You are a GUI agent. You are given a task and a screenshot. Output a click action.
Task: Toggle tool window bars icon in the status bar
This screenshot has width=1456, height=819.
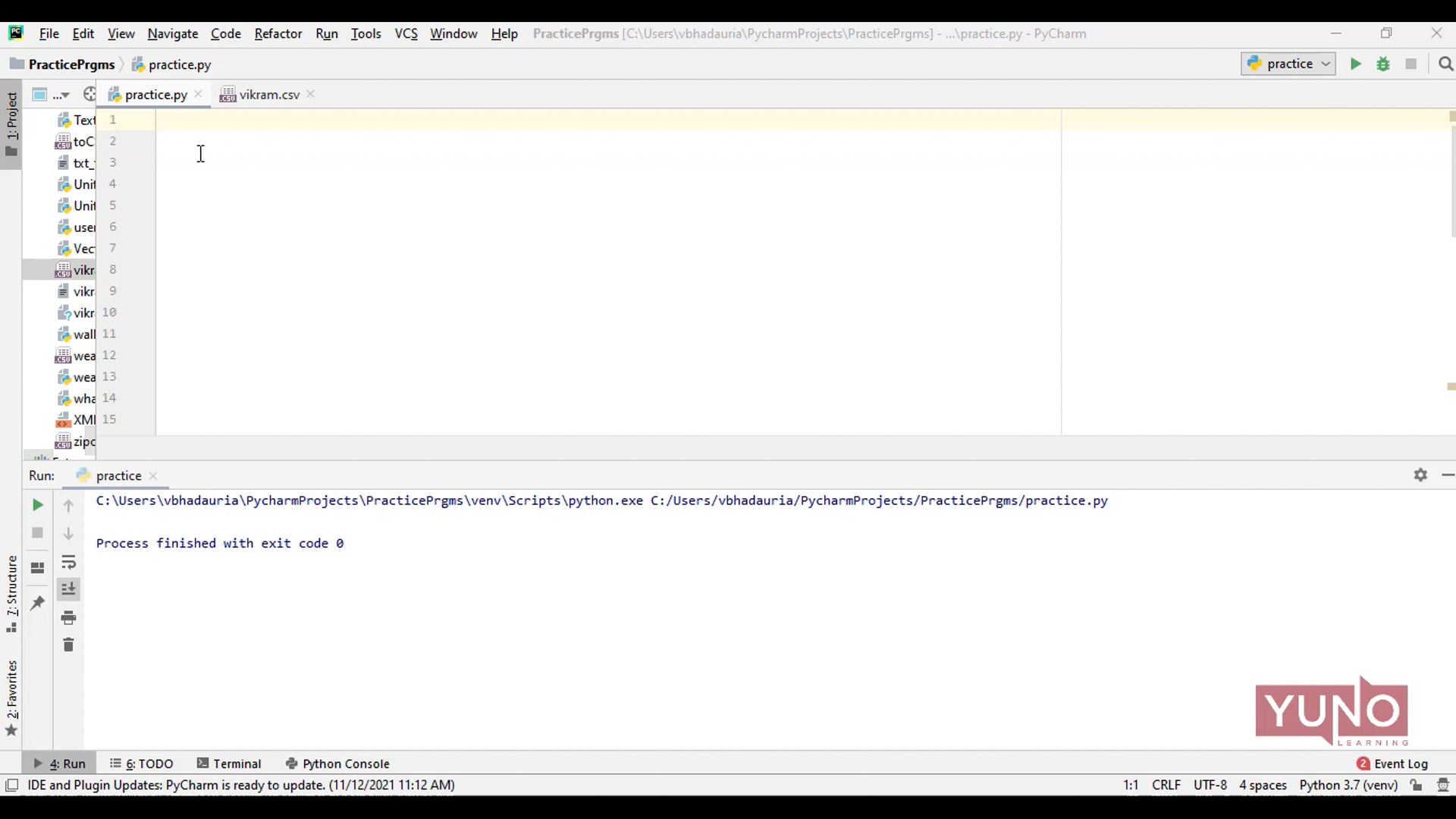click(12, 785)
